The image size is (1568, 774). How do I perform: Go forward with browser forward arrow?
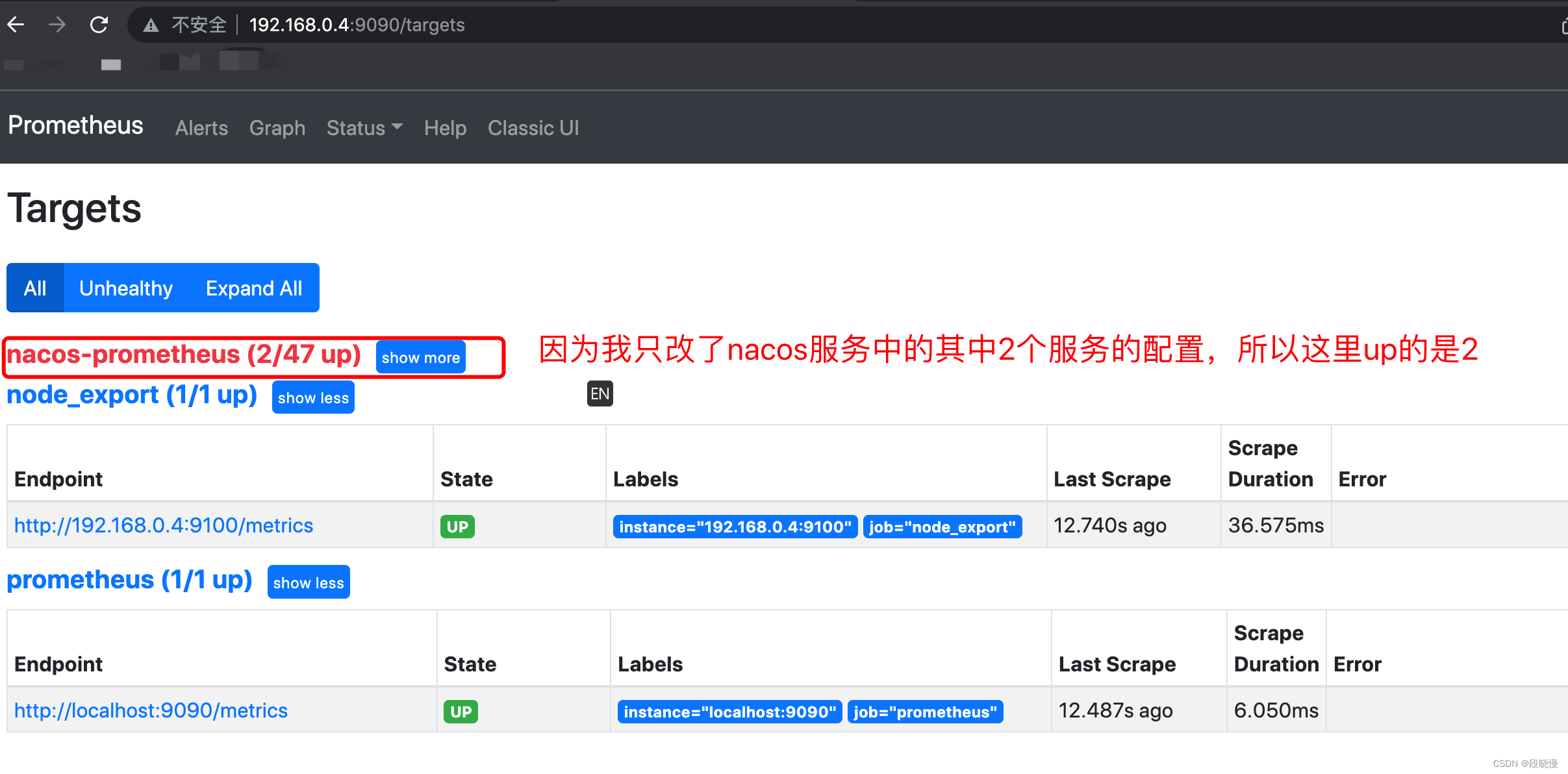57,25
